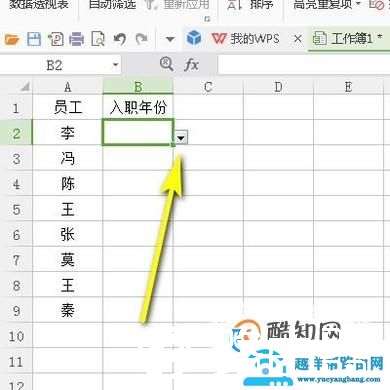Redo the last action

pyautogui.click(x=141, y=39)
